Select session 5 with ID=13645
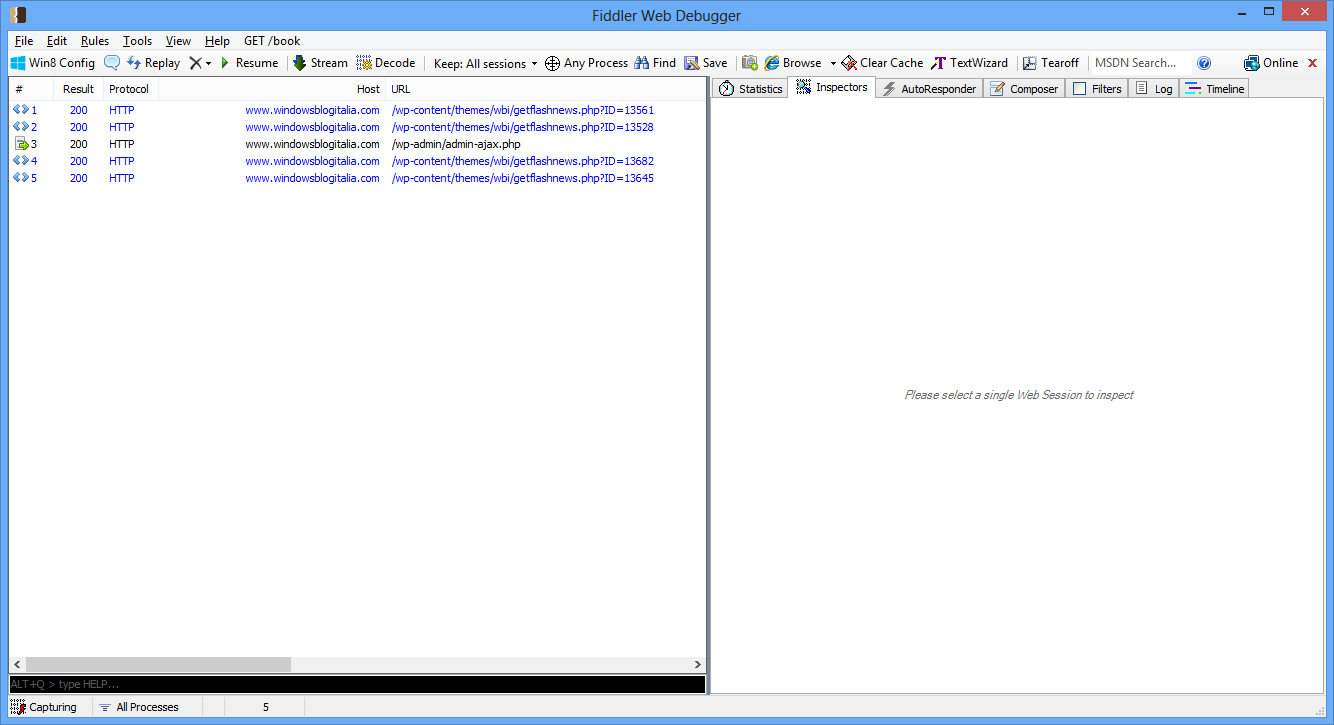The height and width of the screenshot is (725, 1334). click(357, 178)
